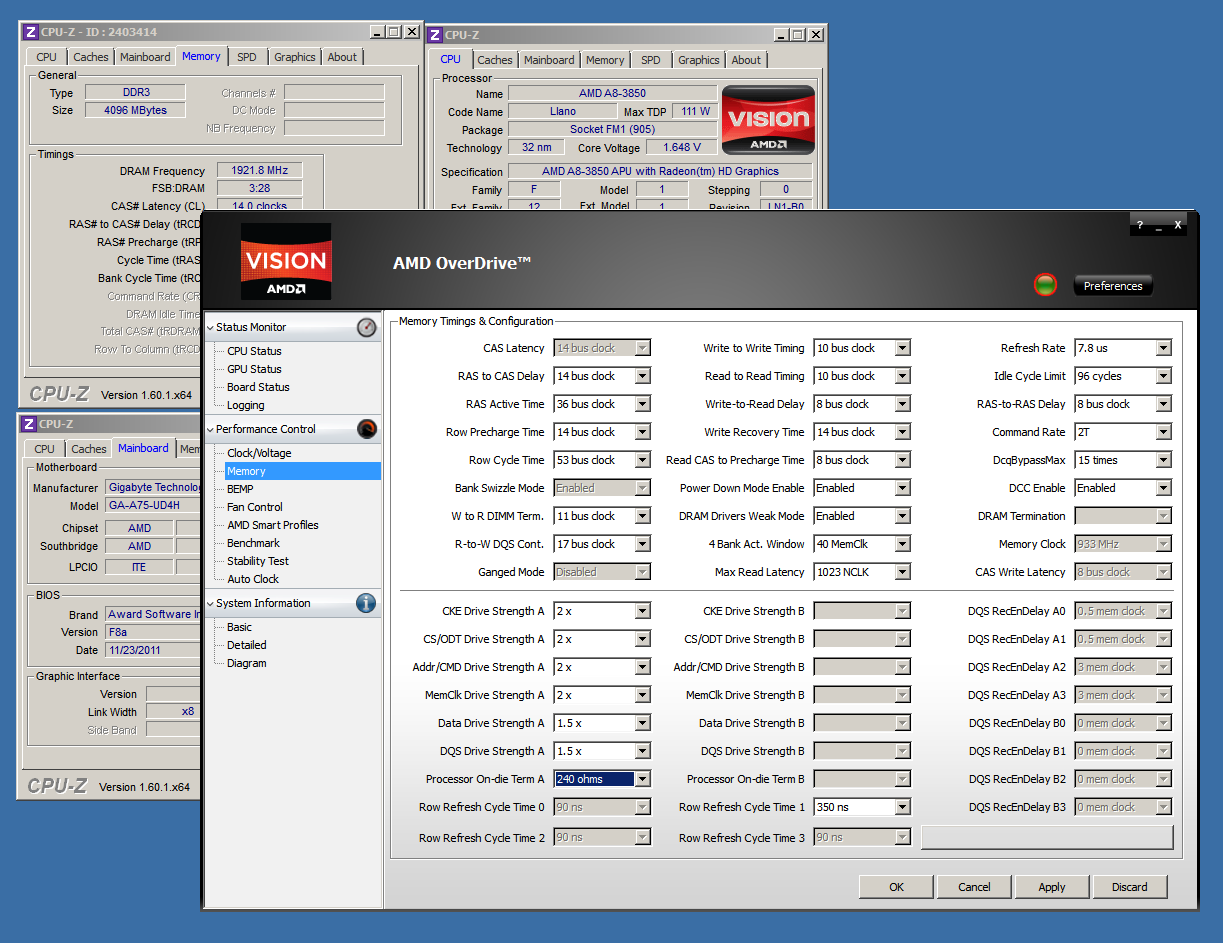Viewport: 1223px width, 943px height.
Task: Click the Core Voltage value 1.648 V
Action: pos(681,147)
